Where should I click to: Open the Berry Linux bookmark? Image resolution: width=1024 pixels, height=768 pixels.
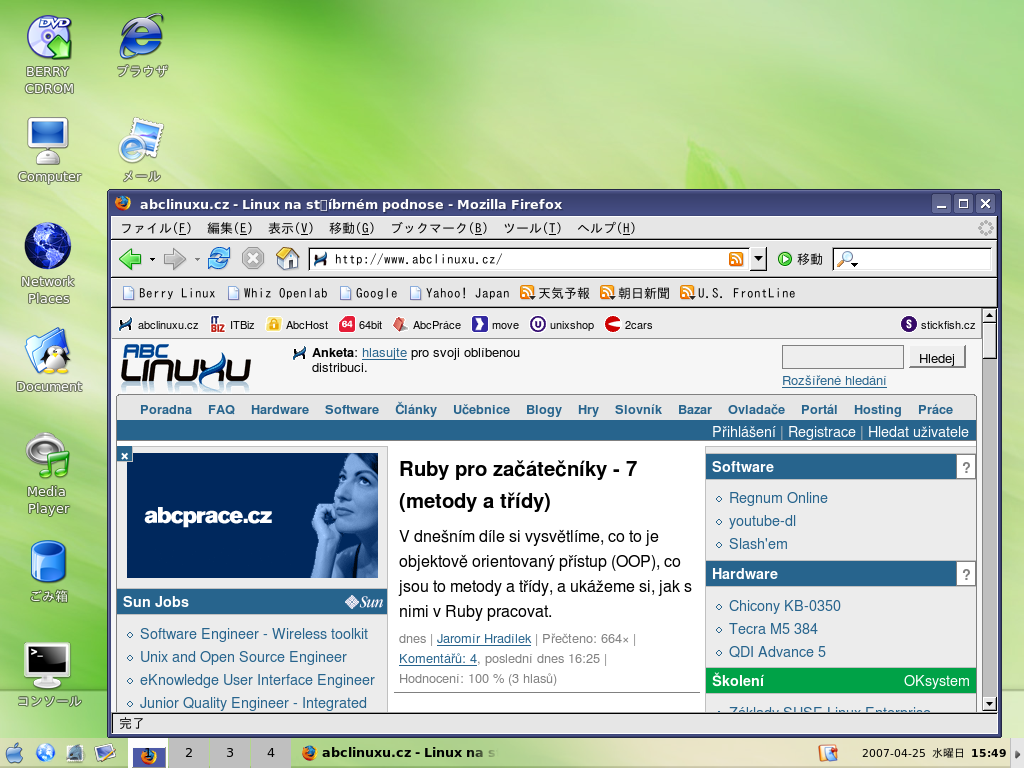tap(169, 293)
